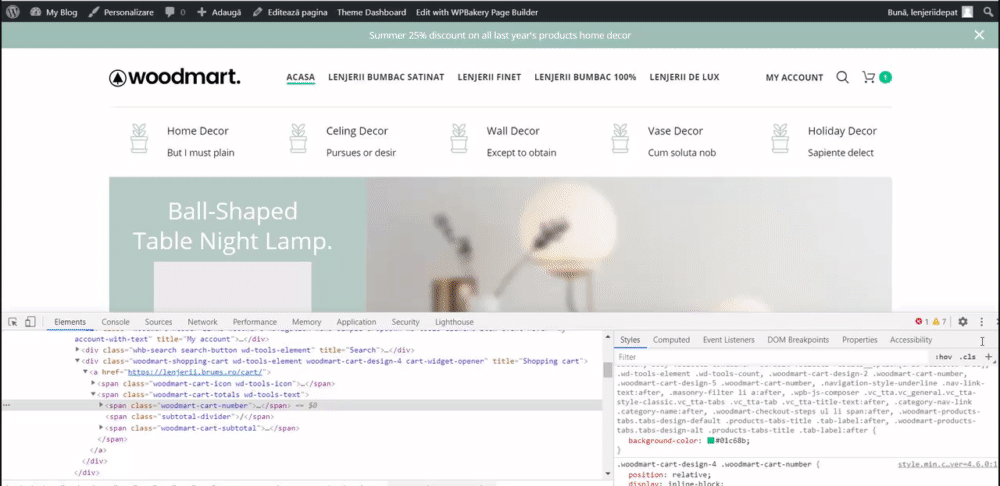The width and height of the screenshot is (1000, 486).
Task: Expand the woodmart-cart-number span node
Action: (x=101, y=405)
